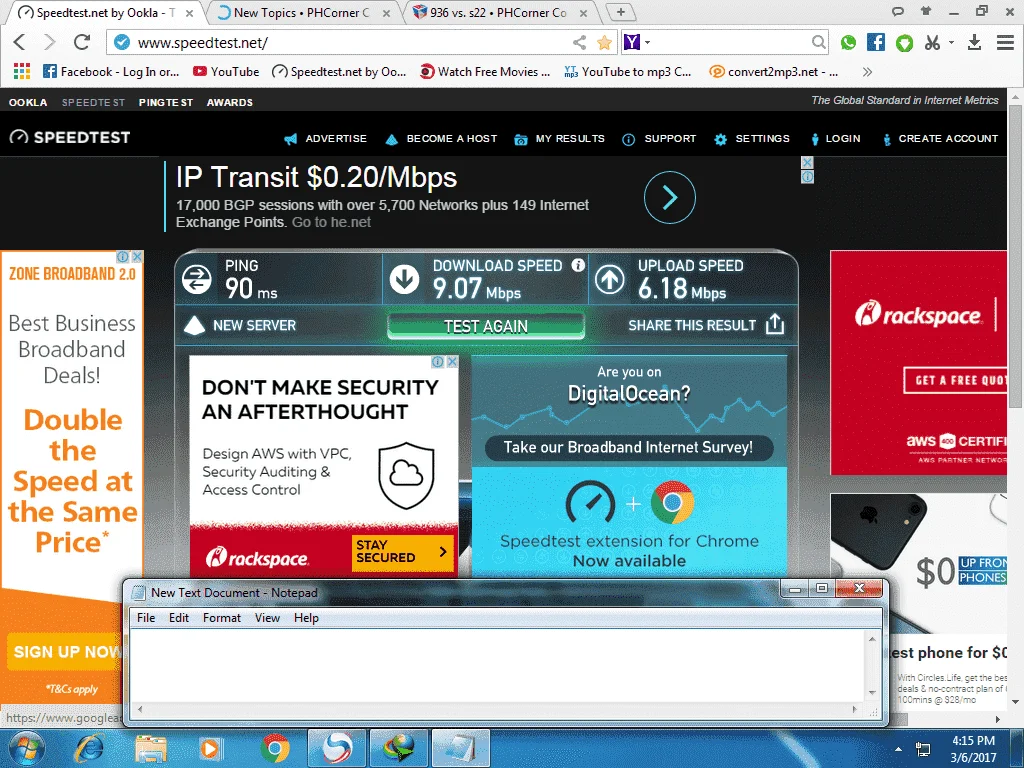
Task: Open the Facebook toolbar icon
Action: point(876,42)
